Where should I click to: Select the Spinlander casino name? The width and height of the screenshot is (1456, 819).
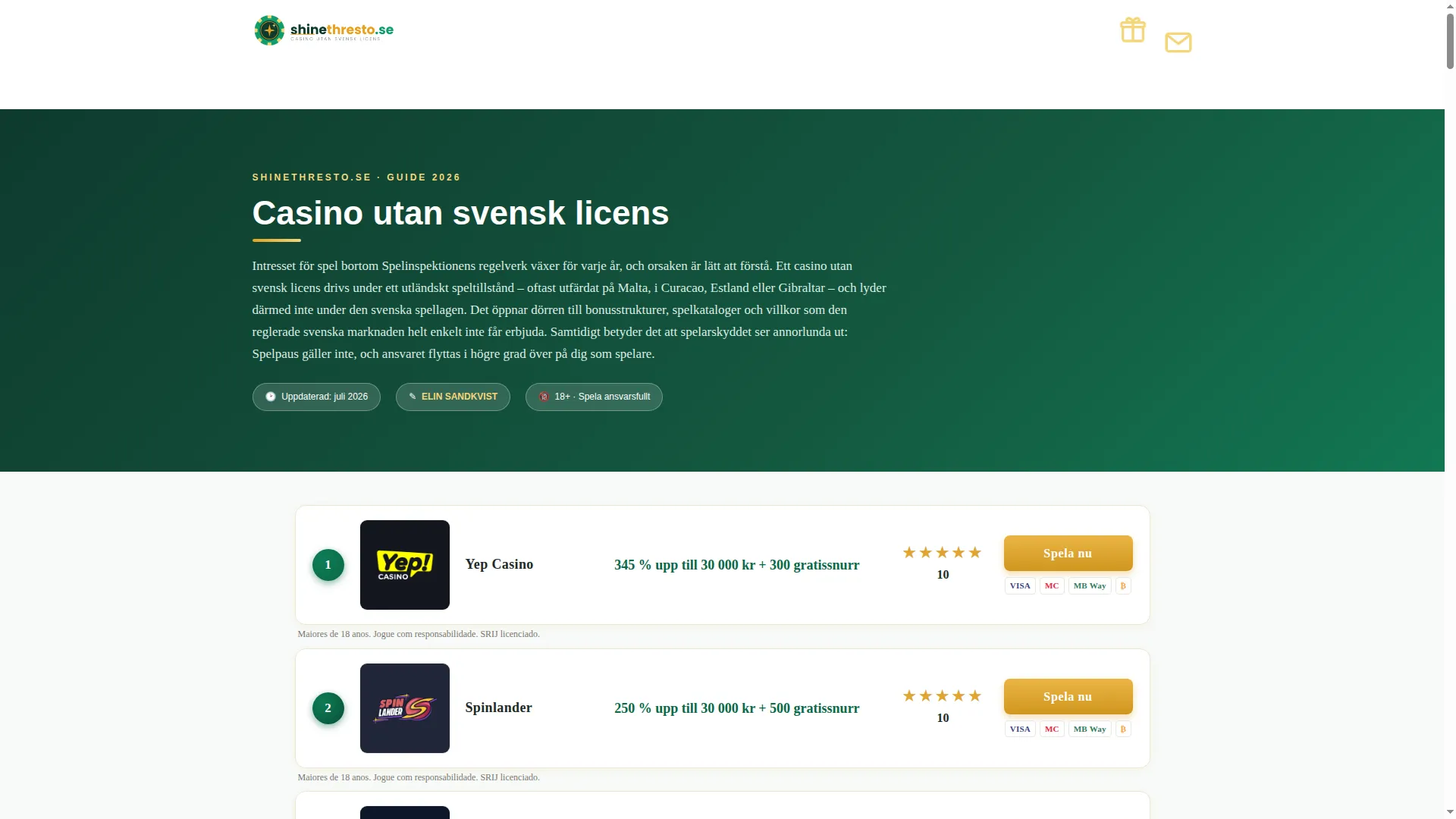pyautogui.click(x=499, y=708)
